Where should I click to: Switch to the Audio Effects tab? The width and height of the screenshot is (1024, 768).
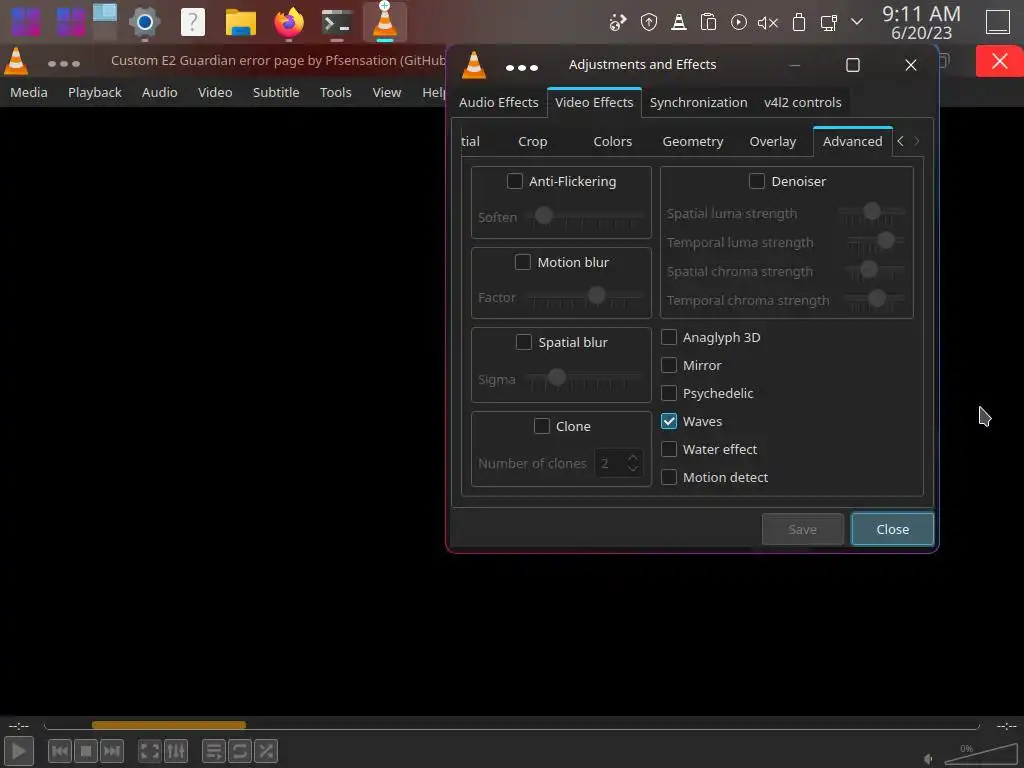498,103
